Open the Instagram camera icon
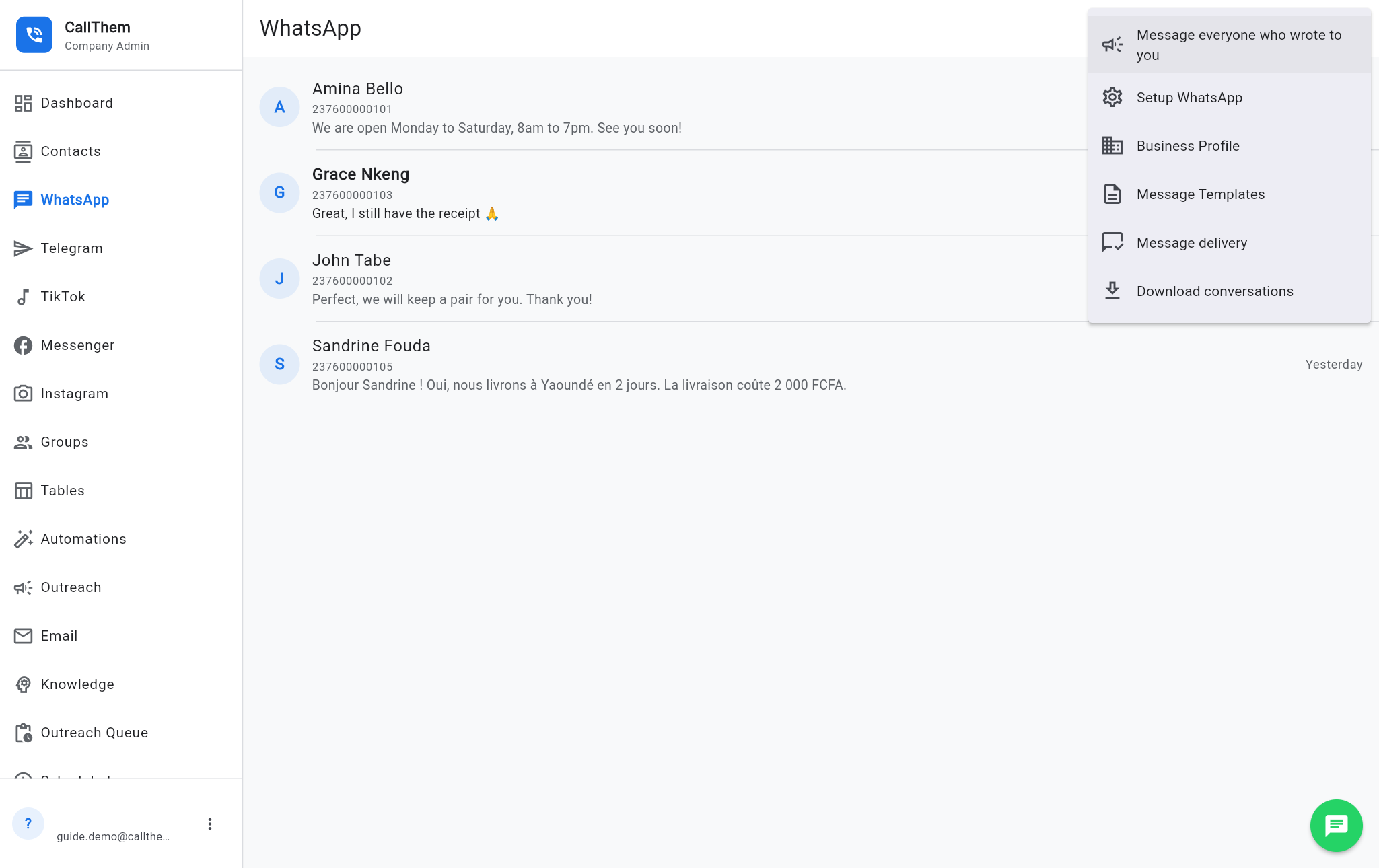The width and height of the screenshot is (1379, 868). pyautogui.click(x=23, y=394)
